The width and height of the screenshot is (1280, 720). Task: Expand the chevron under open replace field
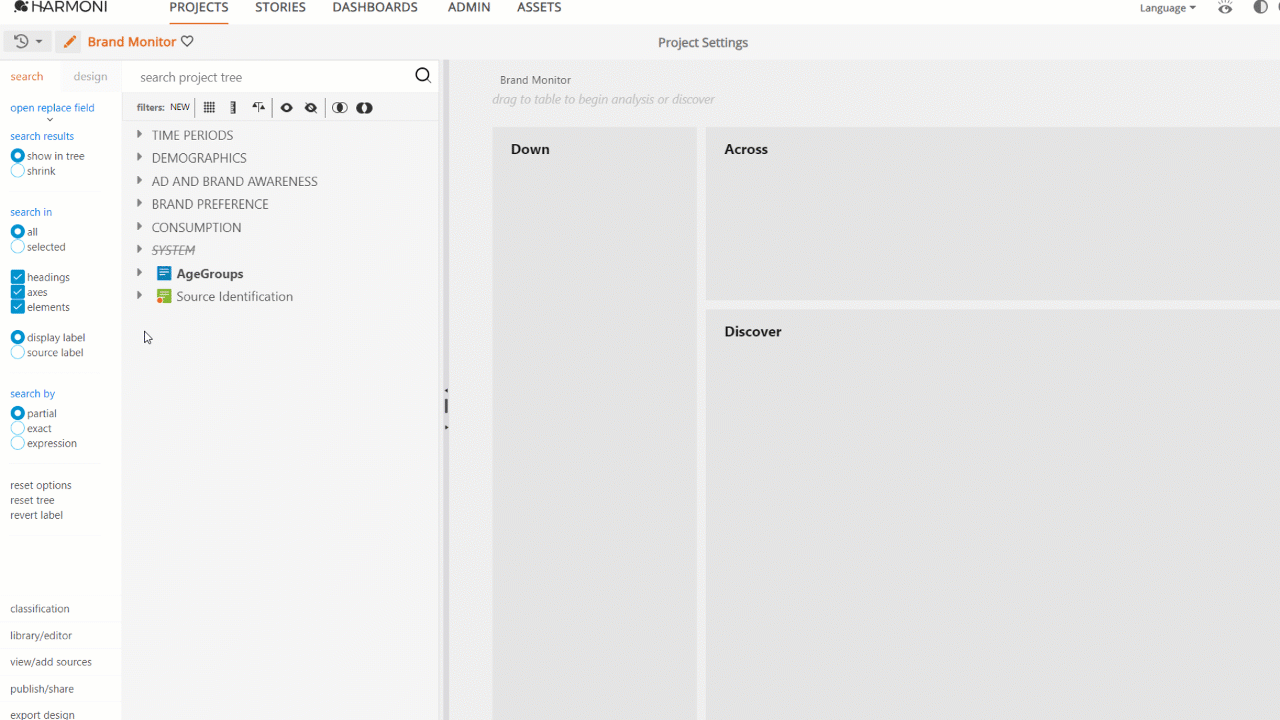50,120
